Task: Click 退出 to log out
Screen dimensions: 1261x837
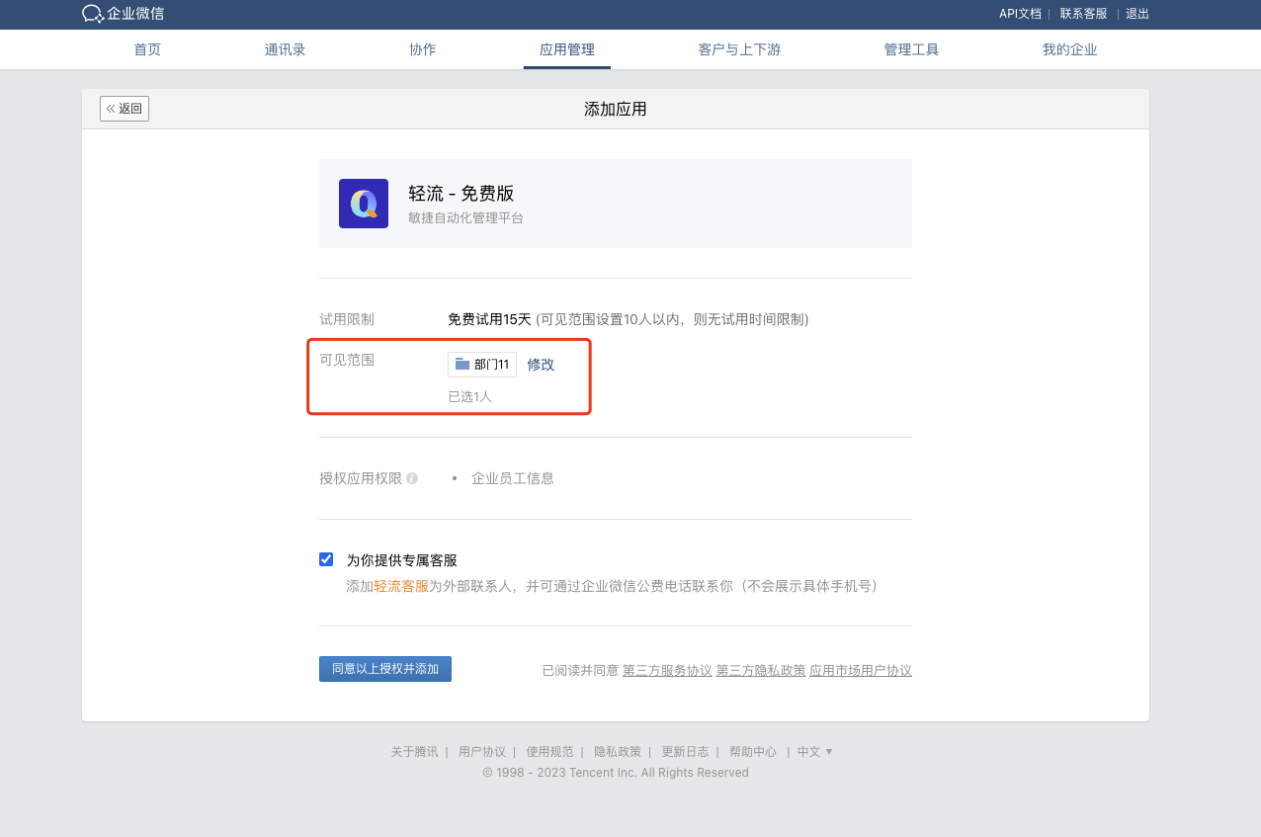Action: (1137, 13)
